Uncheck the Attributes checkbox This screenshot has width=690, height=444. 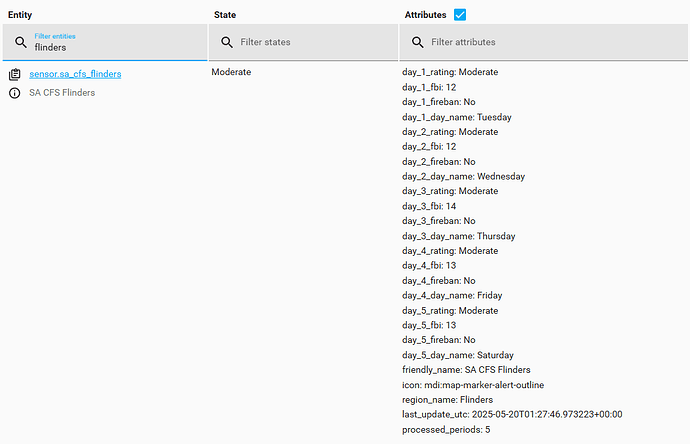(x=460, y=14)
